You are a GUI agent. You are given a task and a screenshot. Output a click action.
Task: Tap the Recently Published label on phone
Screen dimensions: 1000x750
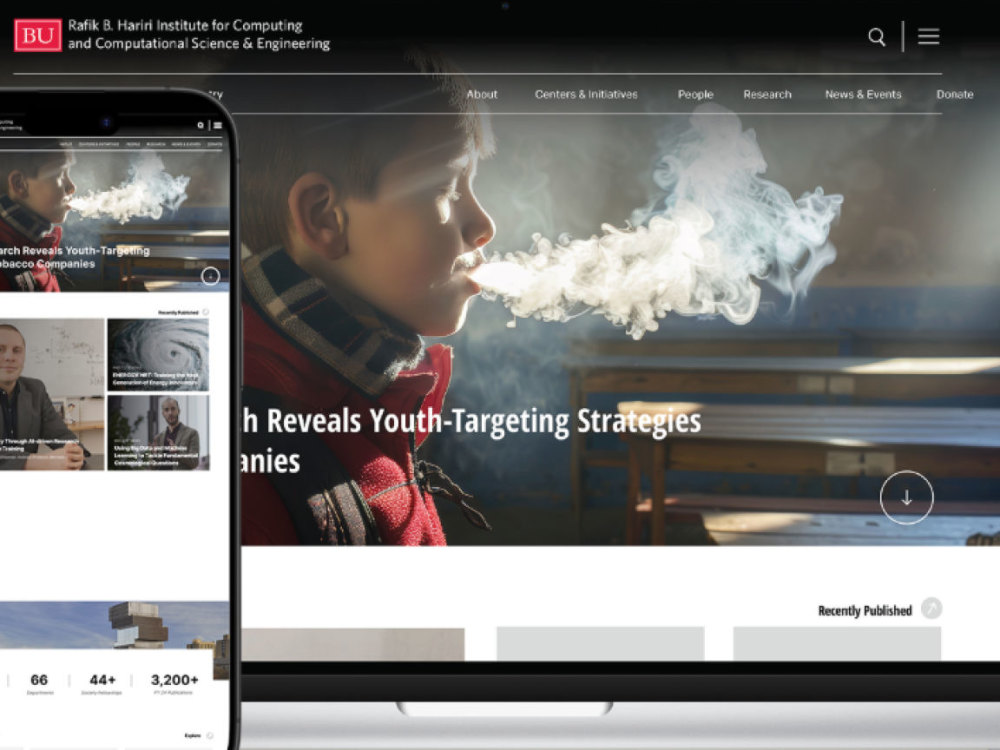pos(178,312)
